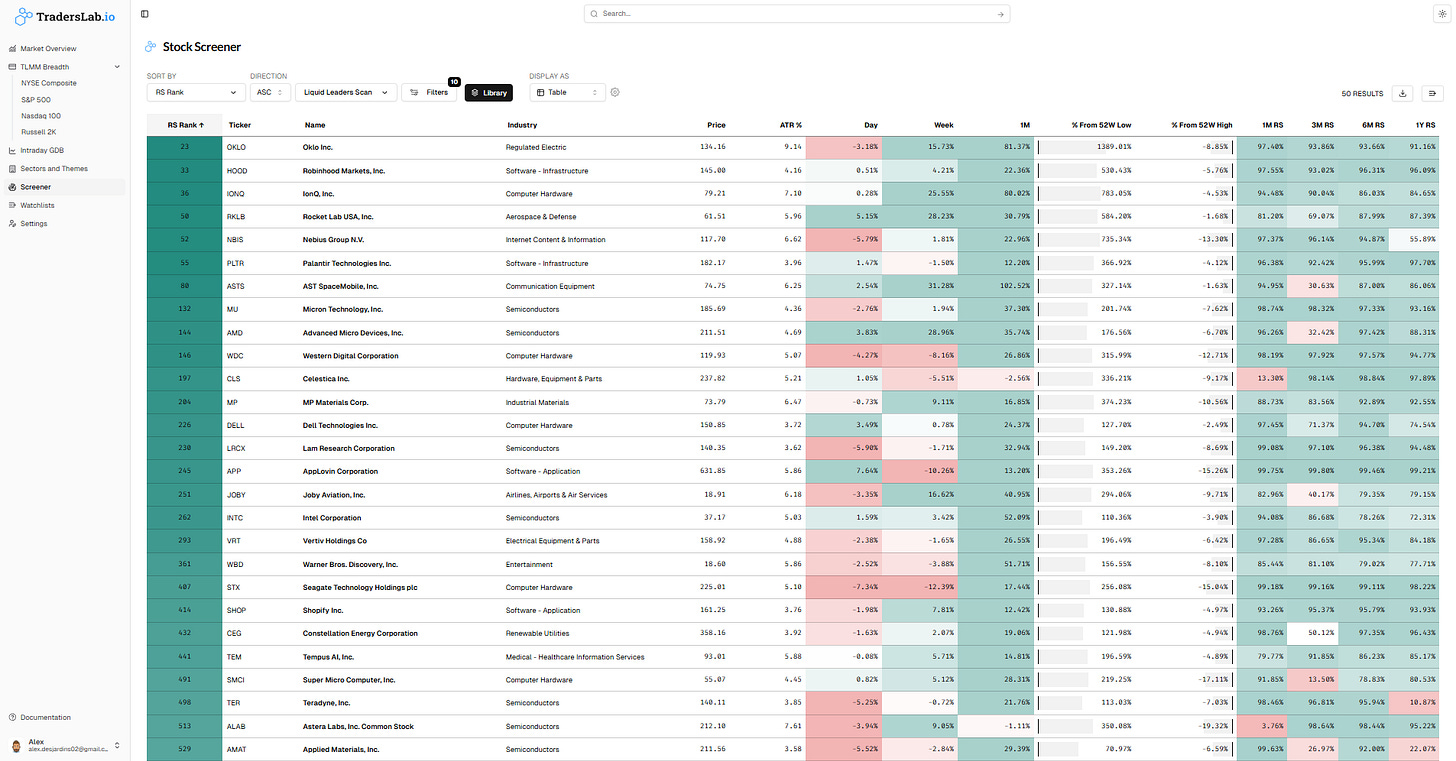Open the table settings gear icon
1456x761 pixels.
pos(615,92)
